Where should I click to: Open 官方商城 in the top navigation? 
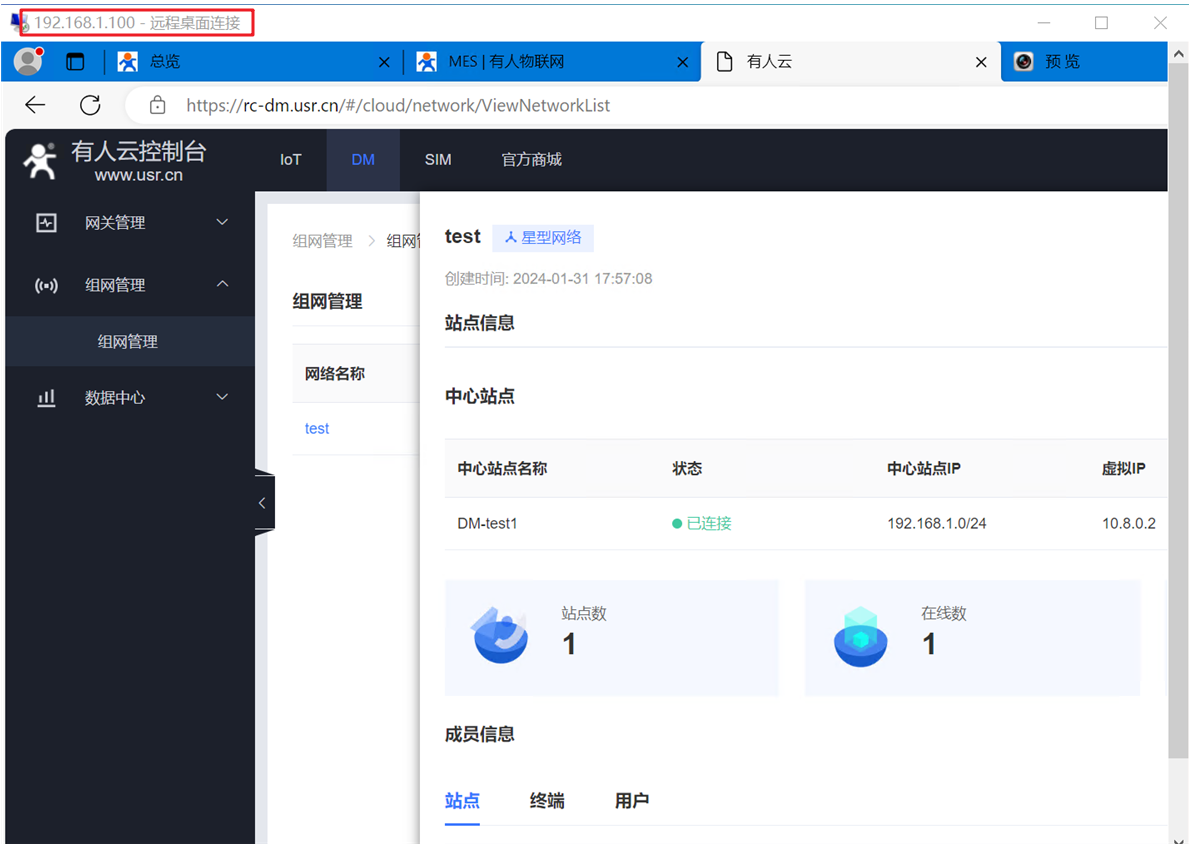point(531,160)
